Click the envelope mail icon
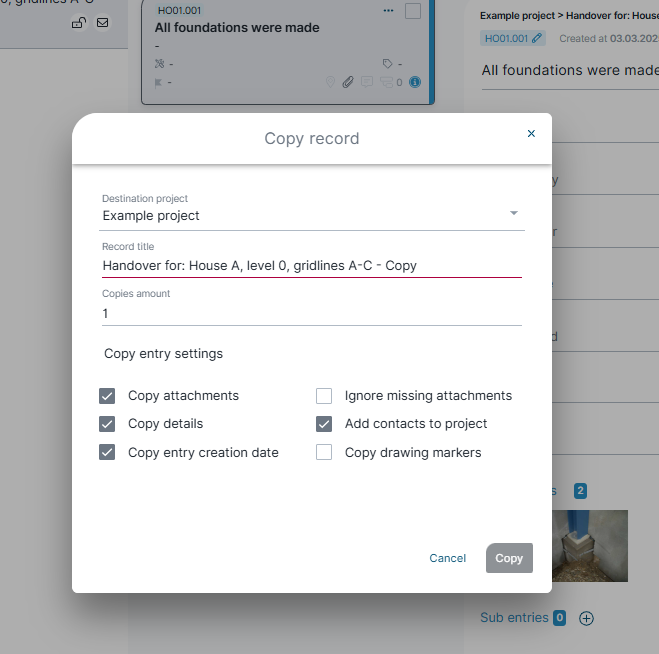This screenshot has height=654, width=659. pos(103,23)
